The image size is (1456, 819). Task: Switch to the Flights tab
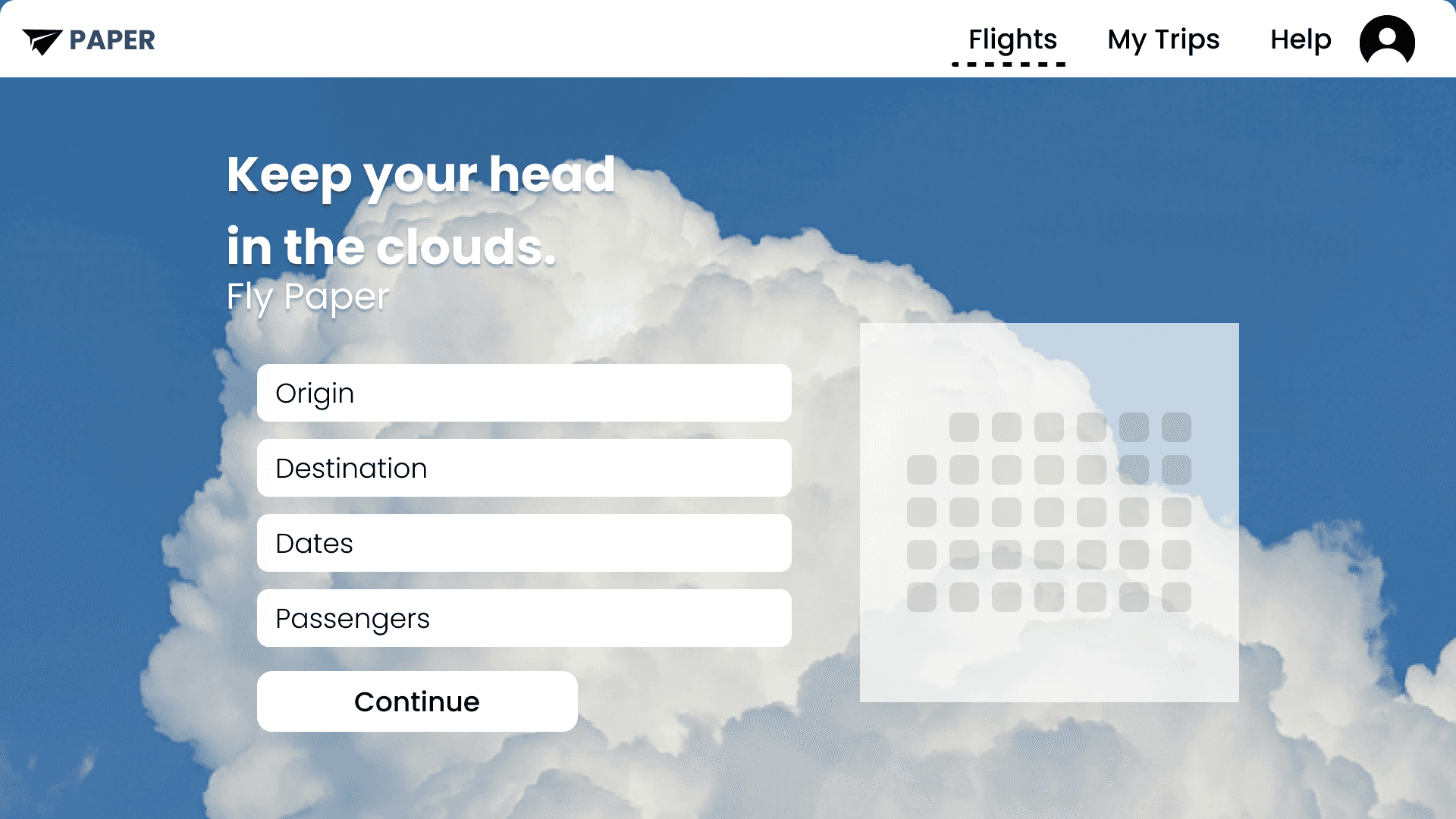tap(1012, 39)
